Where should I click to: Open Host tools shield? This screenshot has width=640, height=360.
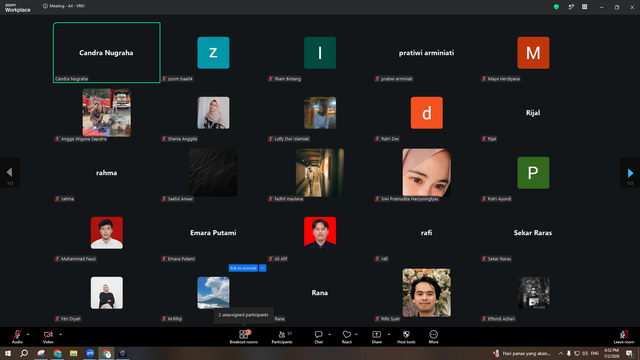tap(406, 337)
